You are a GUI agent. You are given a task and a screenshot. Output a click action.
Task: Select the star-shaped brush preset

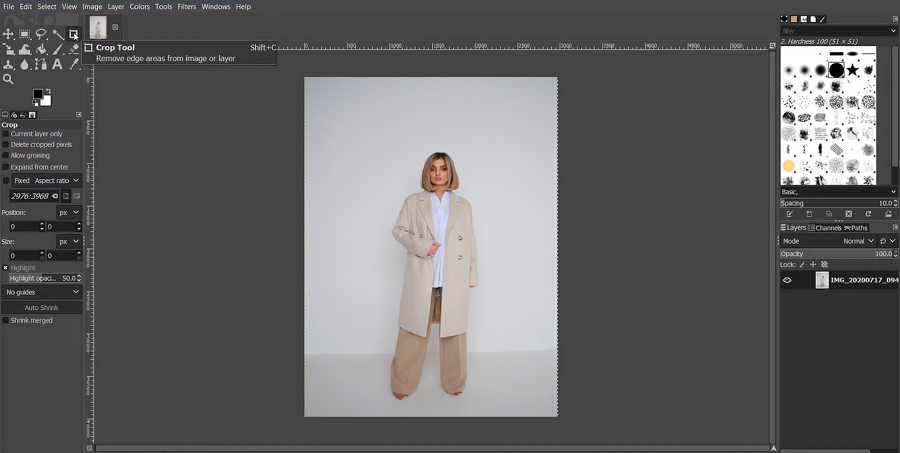[x=853, y=70]
